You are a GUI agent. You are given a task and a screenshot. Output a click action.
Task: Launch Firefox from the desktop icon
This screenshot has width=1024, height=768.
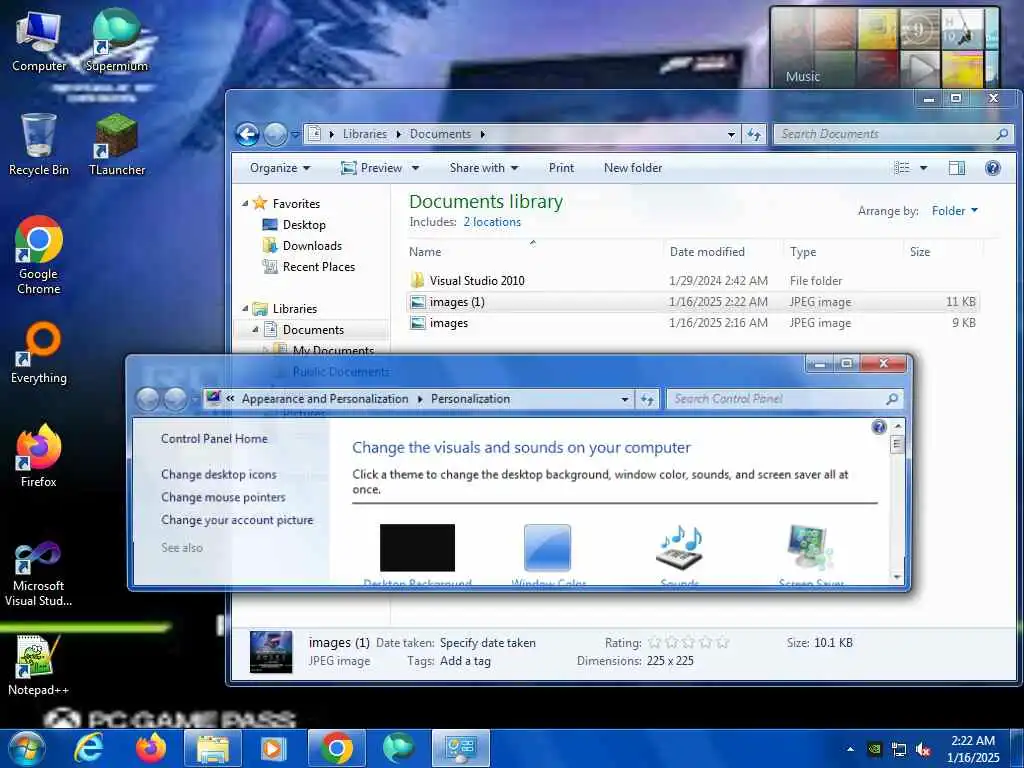[x=39, y=456]
